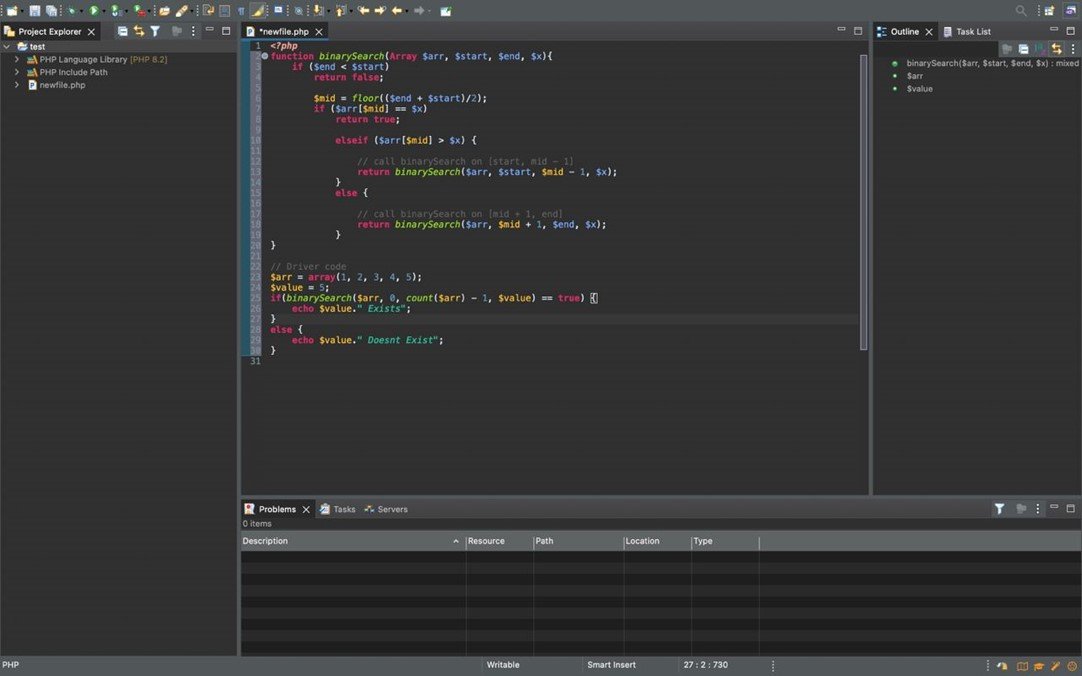
Task: Open the External Tools dropdown arrow
Action: tap(150, 11)
